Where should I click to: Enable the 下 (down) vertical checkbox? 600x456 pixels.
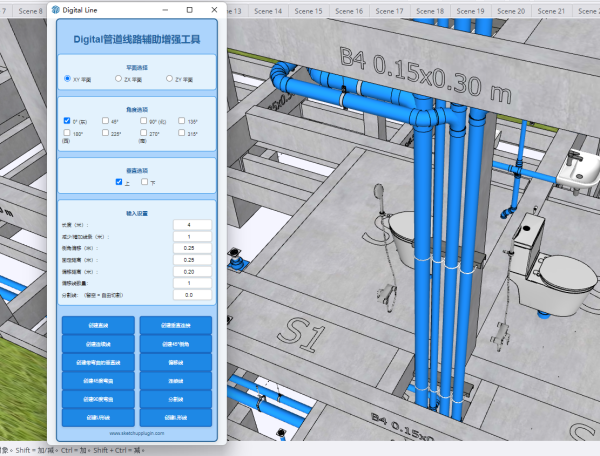click(144, 182)
